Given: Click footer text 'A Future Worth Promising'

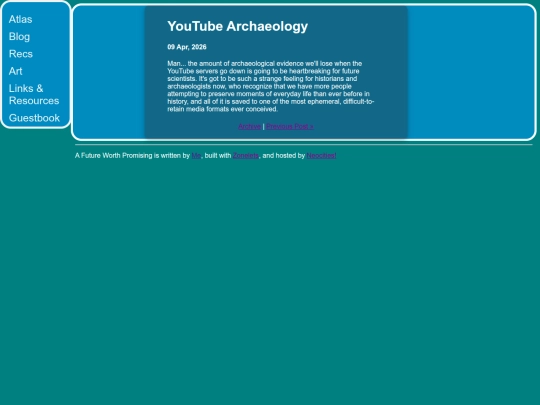Looking at the screenshot, I should (x=114, y=156).
